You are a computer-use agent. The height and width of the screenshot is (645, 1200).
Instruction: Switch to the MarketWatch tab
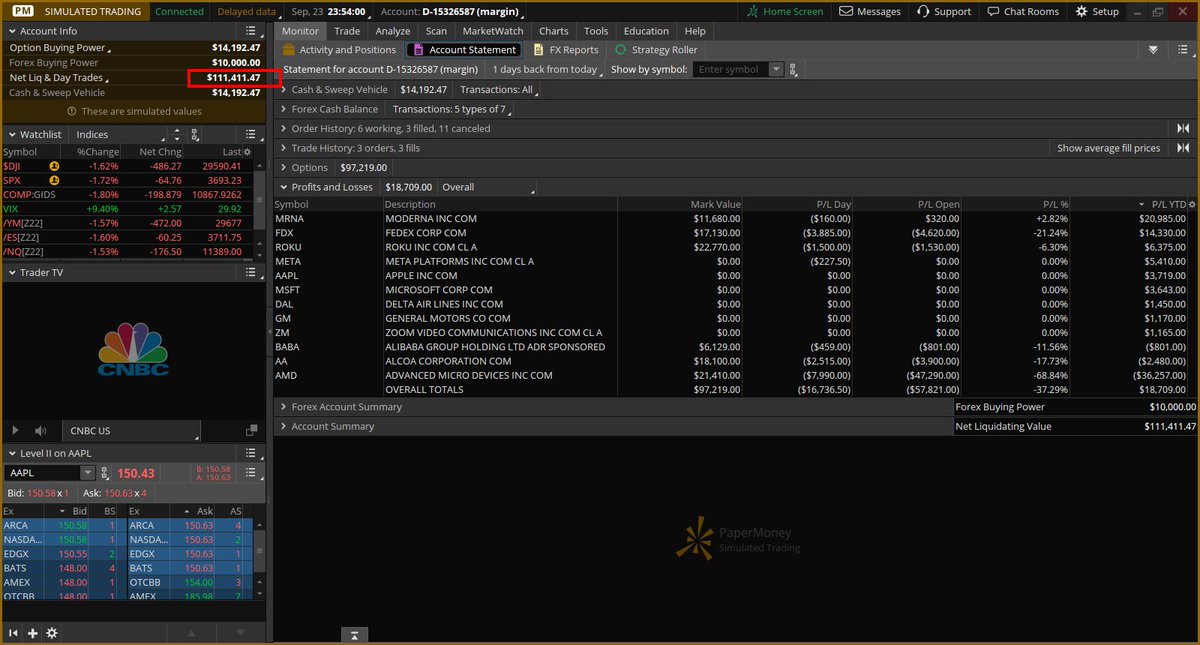pos(493,31)
